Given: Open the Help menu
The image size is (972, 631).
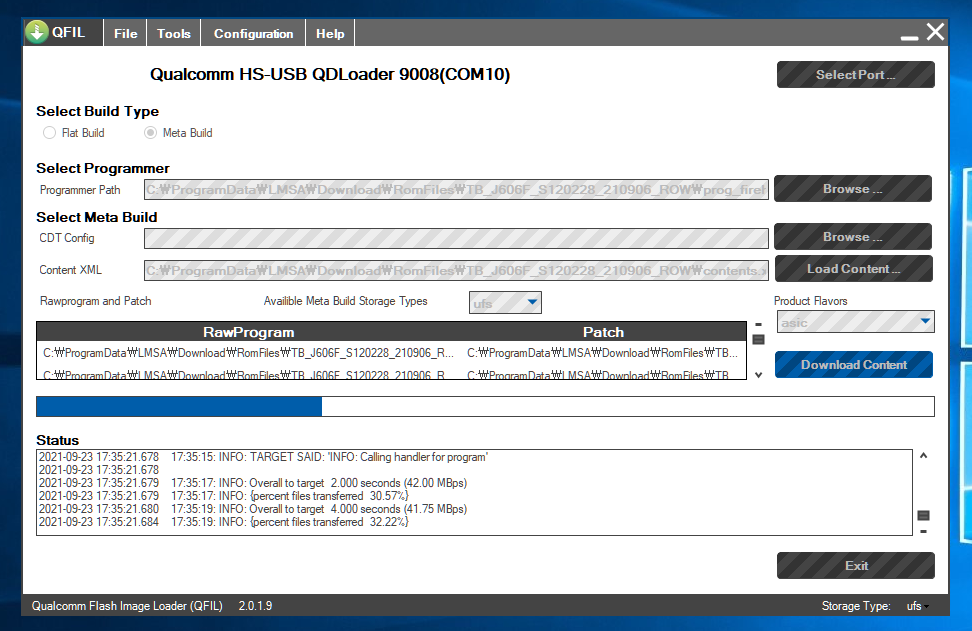Looking at the screenshot, I should click(x=330, y=33).
